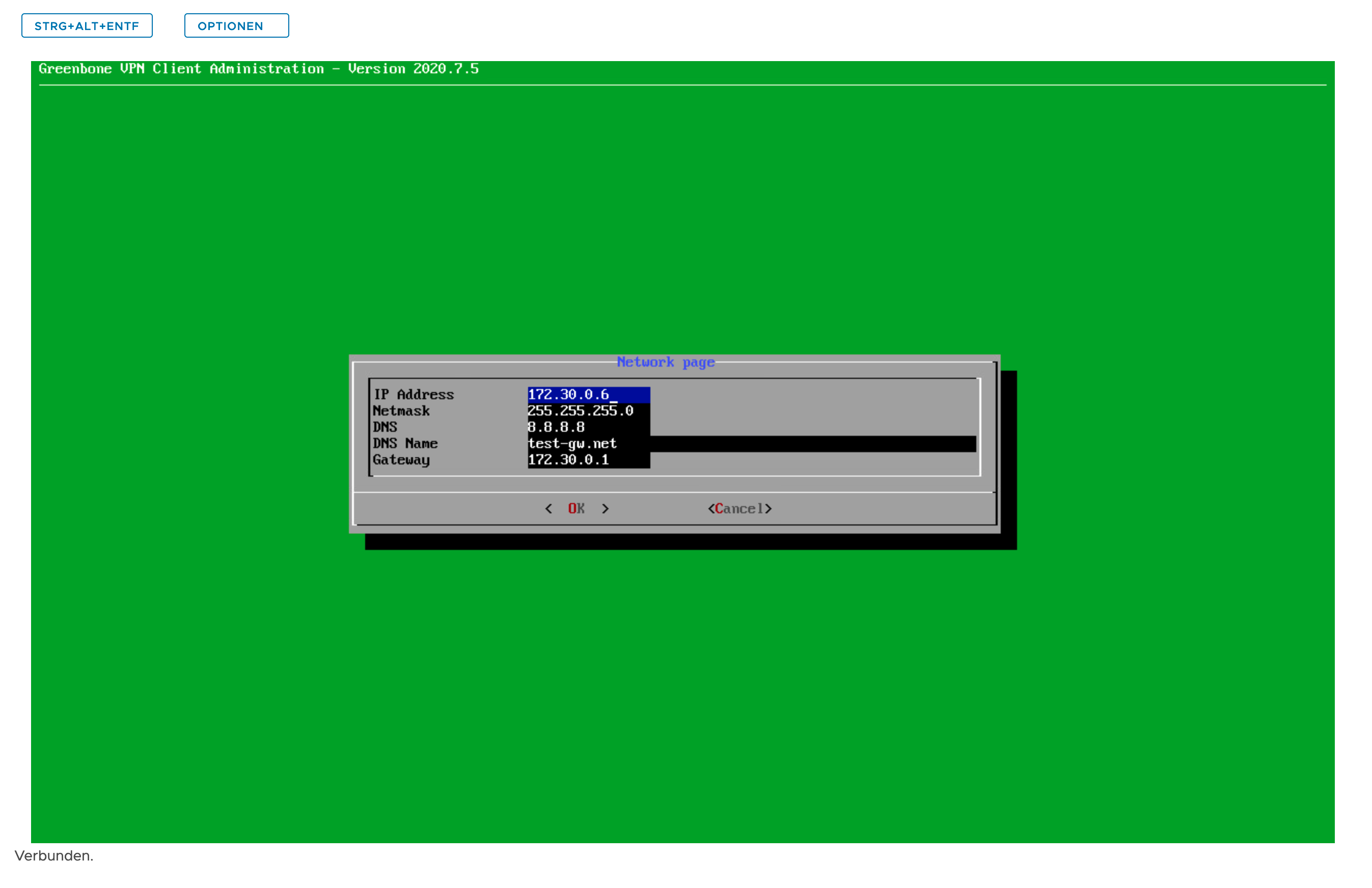The width and height of the screenshot is (1372, 888).
Task: Confirm with the OK button
Action: point(577,509)
